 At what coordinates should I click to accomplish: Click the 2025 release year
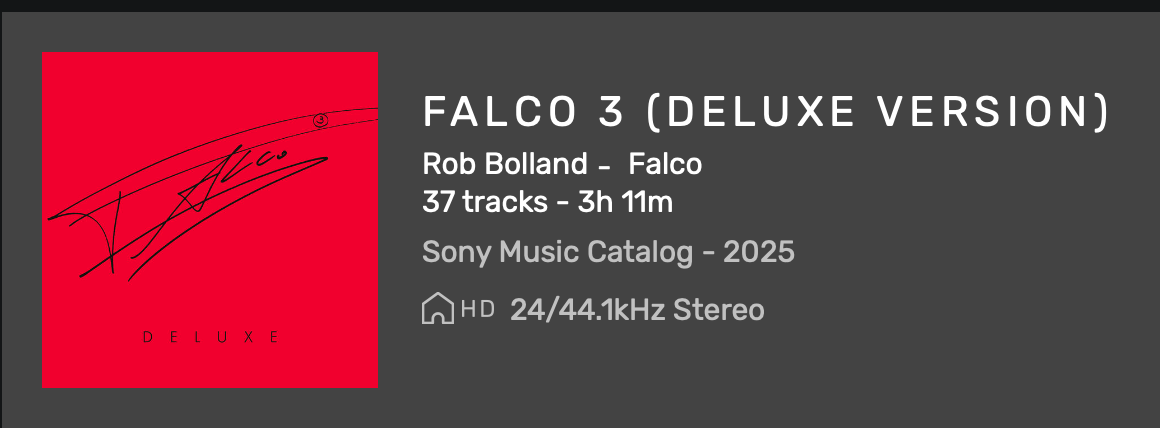click(758, 252)
